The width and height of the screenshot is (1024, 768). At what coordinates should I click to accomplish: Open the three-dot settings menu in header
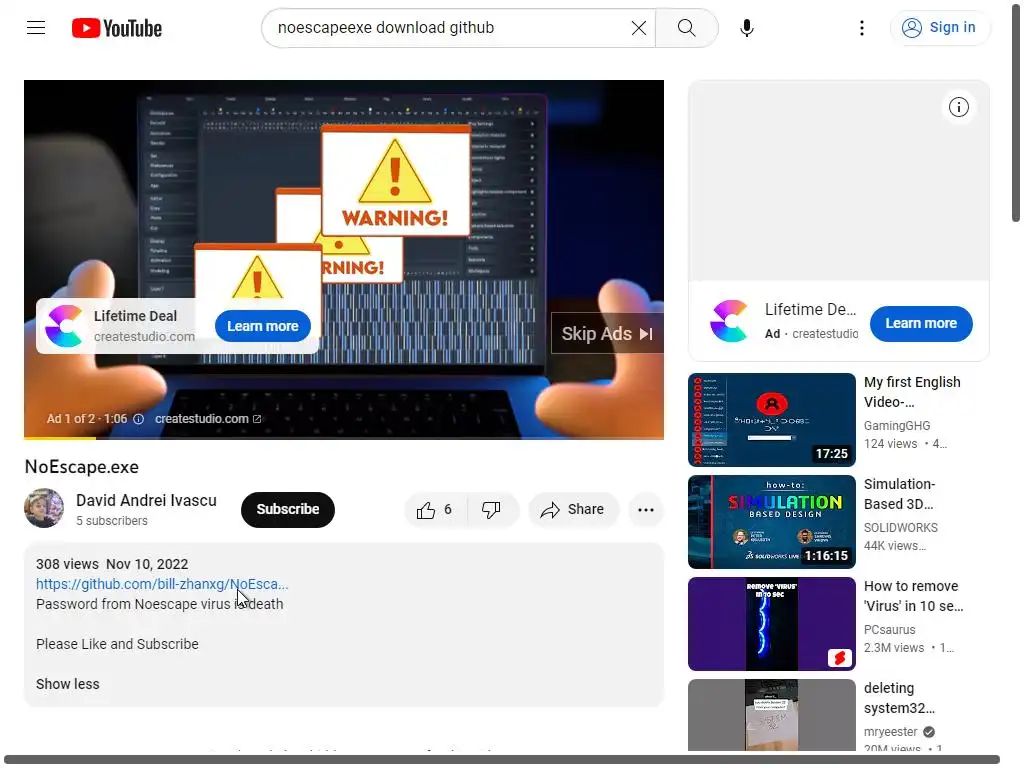(861, 28)
